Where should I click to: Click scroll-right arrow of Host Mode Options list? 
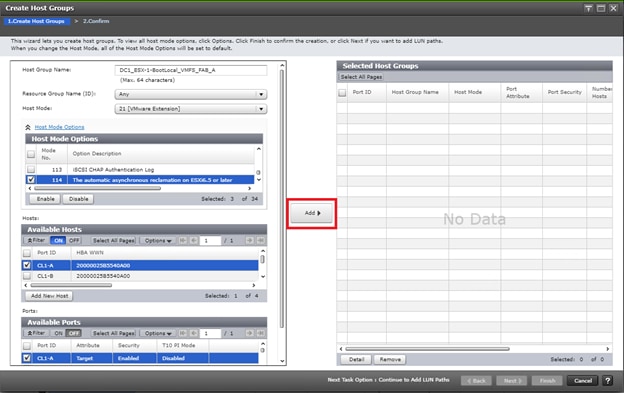tap(250, 188)
